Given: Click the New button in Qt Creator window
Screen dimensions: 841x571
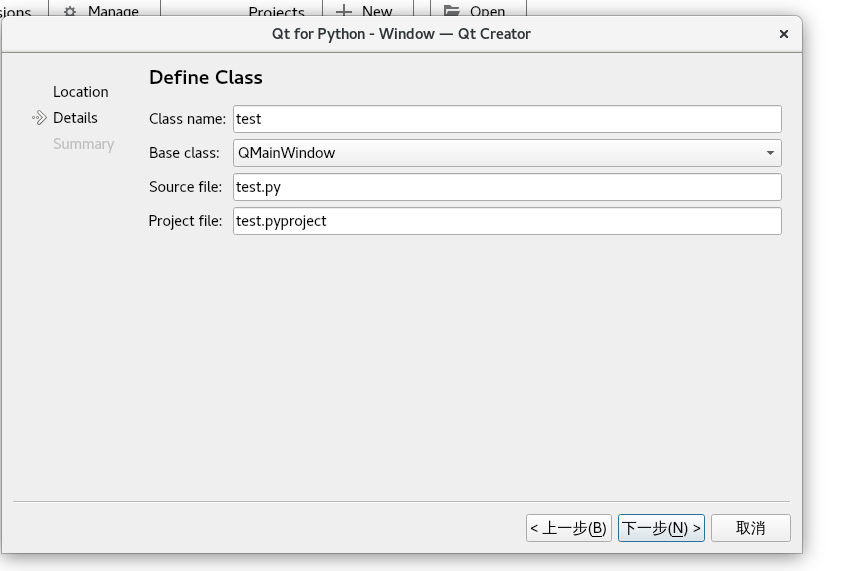Looking at the screenshot, I should point(368,9).
